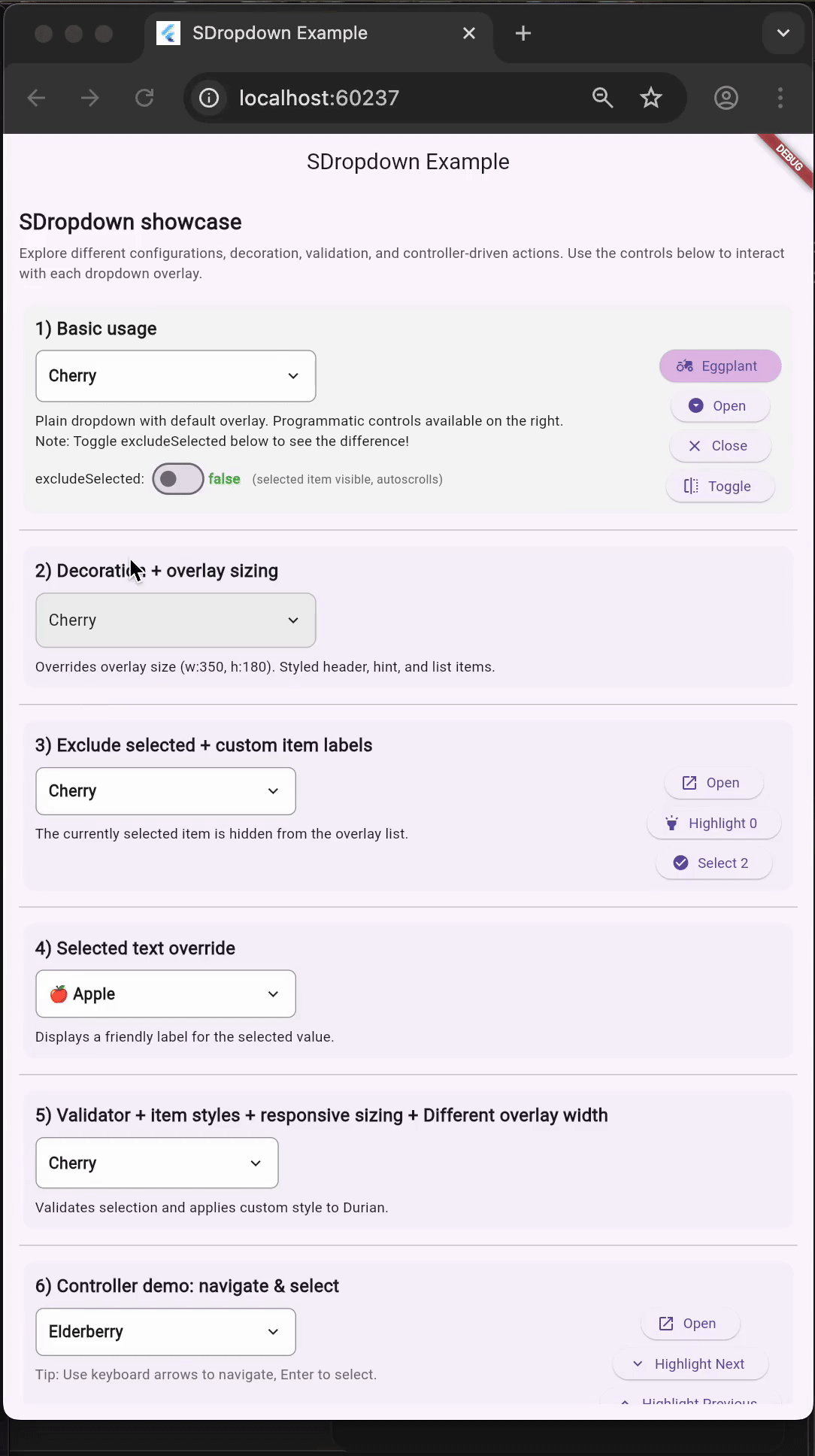Select the SDropdown Example browser tab
Screen dimensions: 815x1456
[280, 33]
